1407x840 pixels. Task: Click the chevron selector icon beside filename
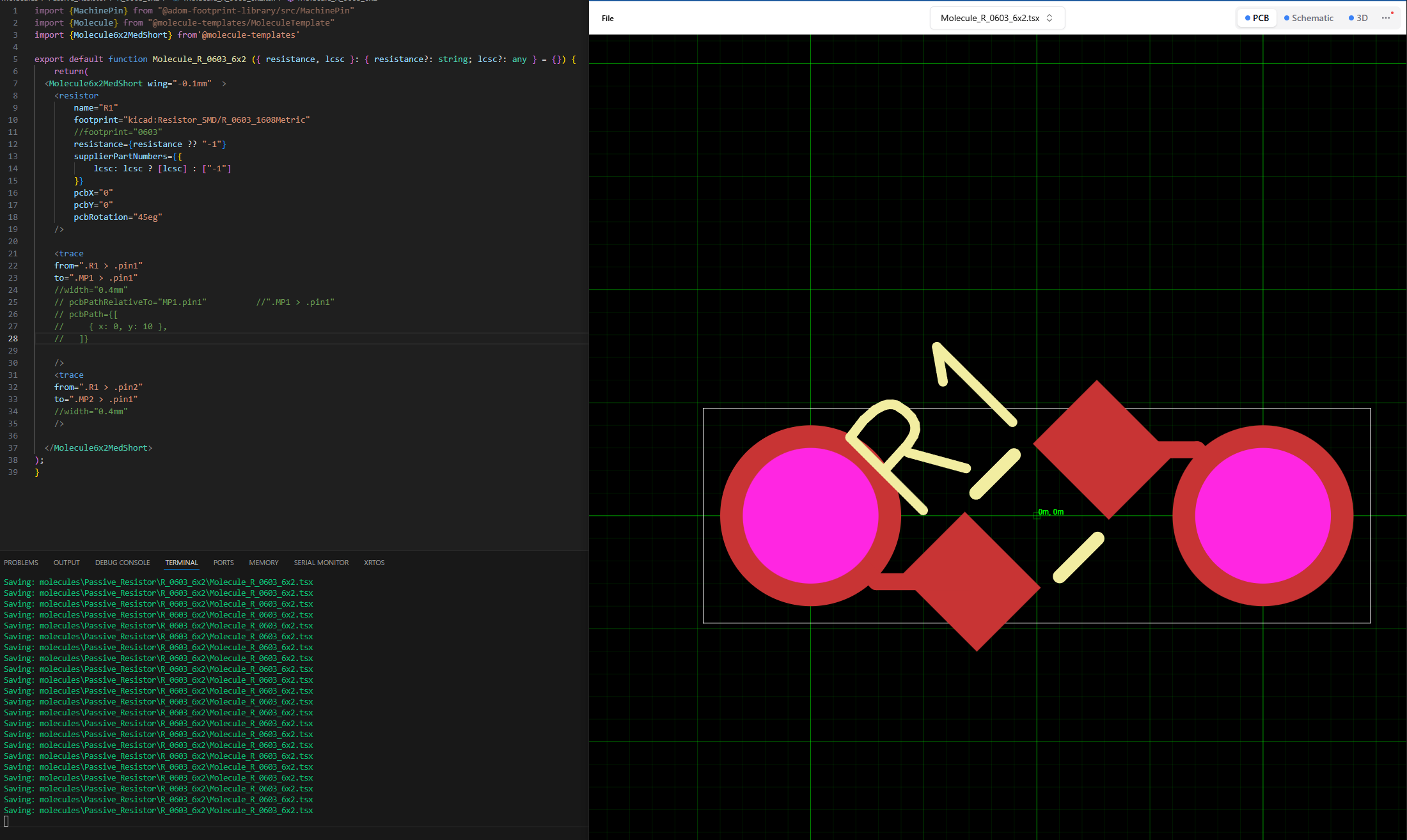[x=1049, y=18]
